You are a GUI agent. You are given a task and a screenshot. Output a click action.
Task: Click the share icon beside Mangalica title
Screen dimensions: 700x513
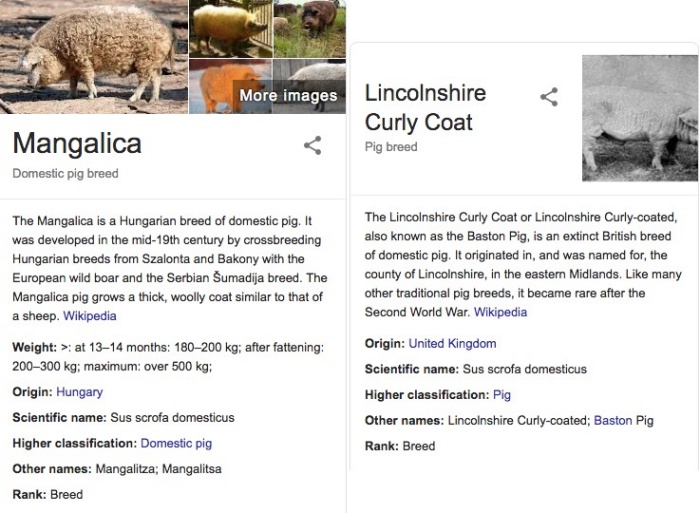click(x=312, y=146)
